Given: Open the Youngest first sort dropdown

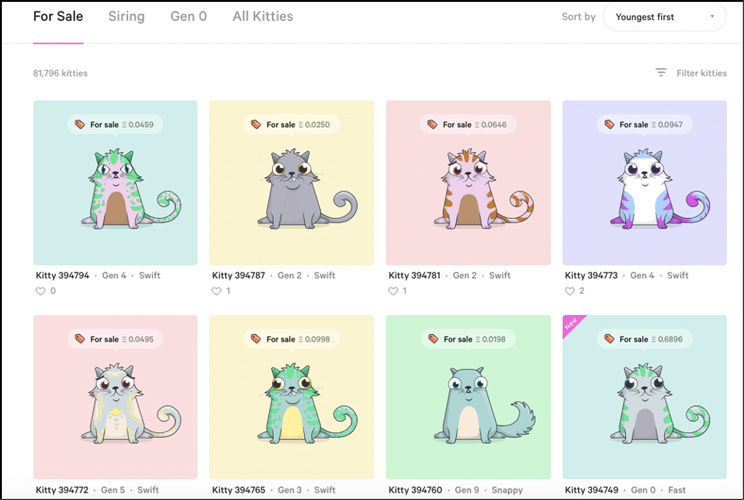Looking at the screenshot, I should pos(664,17).
